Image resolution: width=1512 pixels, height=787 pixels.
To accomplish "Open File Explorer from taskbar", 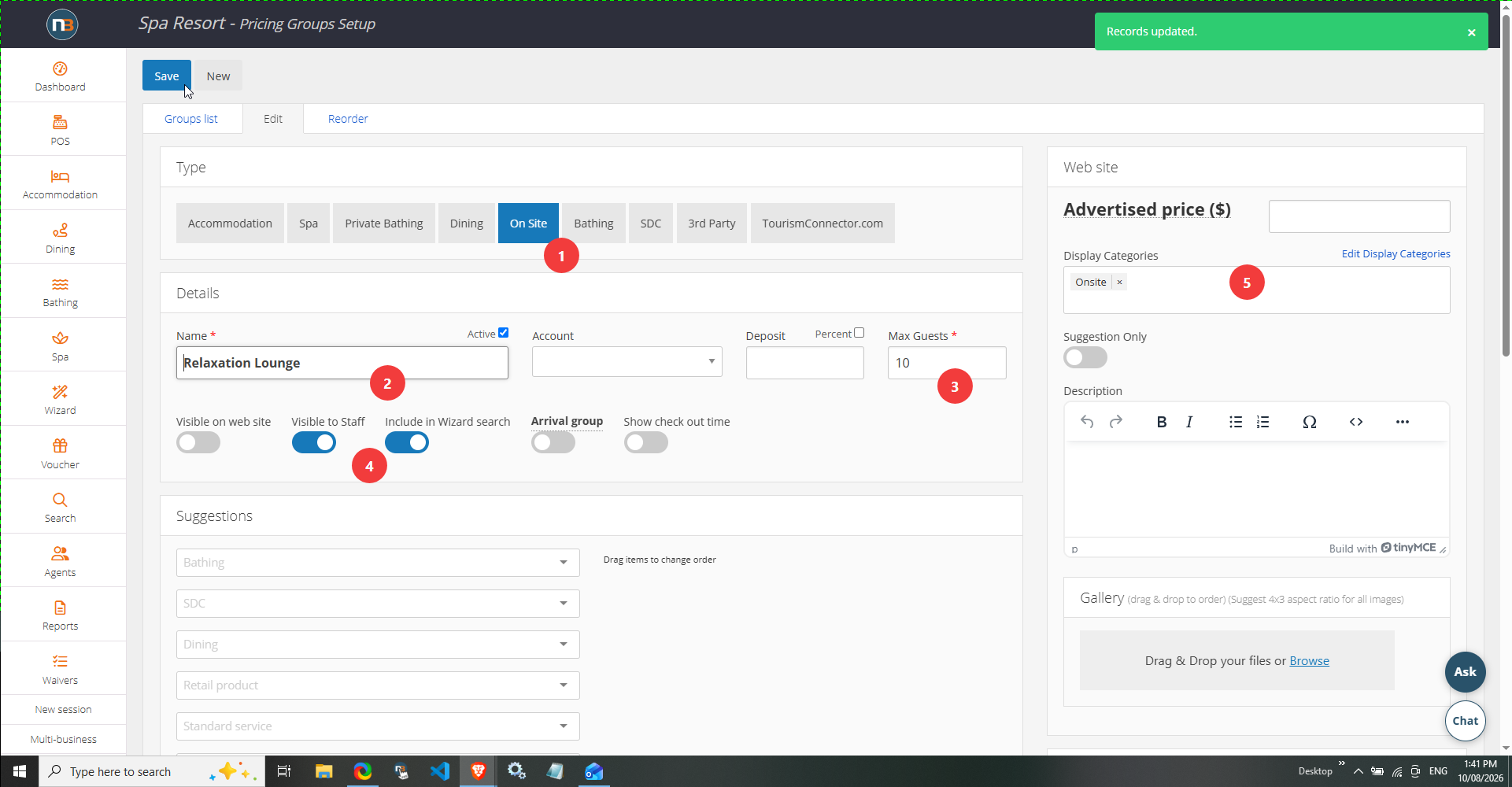I will point(323,771).
